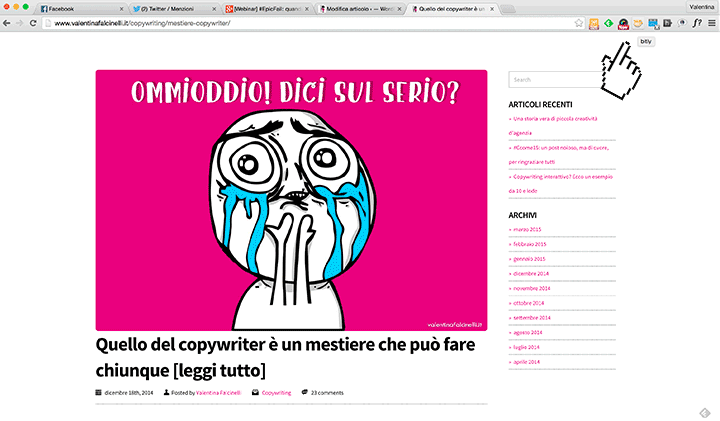Viewport: 720px width, 421px height.
Task: Reload the page with the refresh icon
Action: point(33,23)
